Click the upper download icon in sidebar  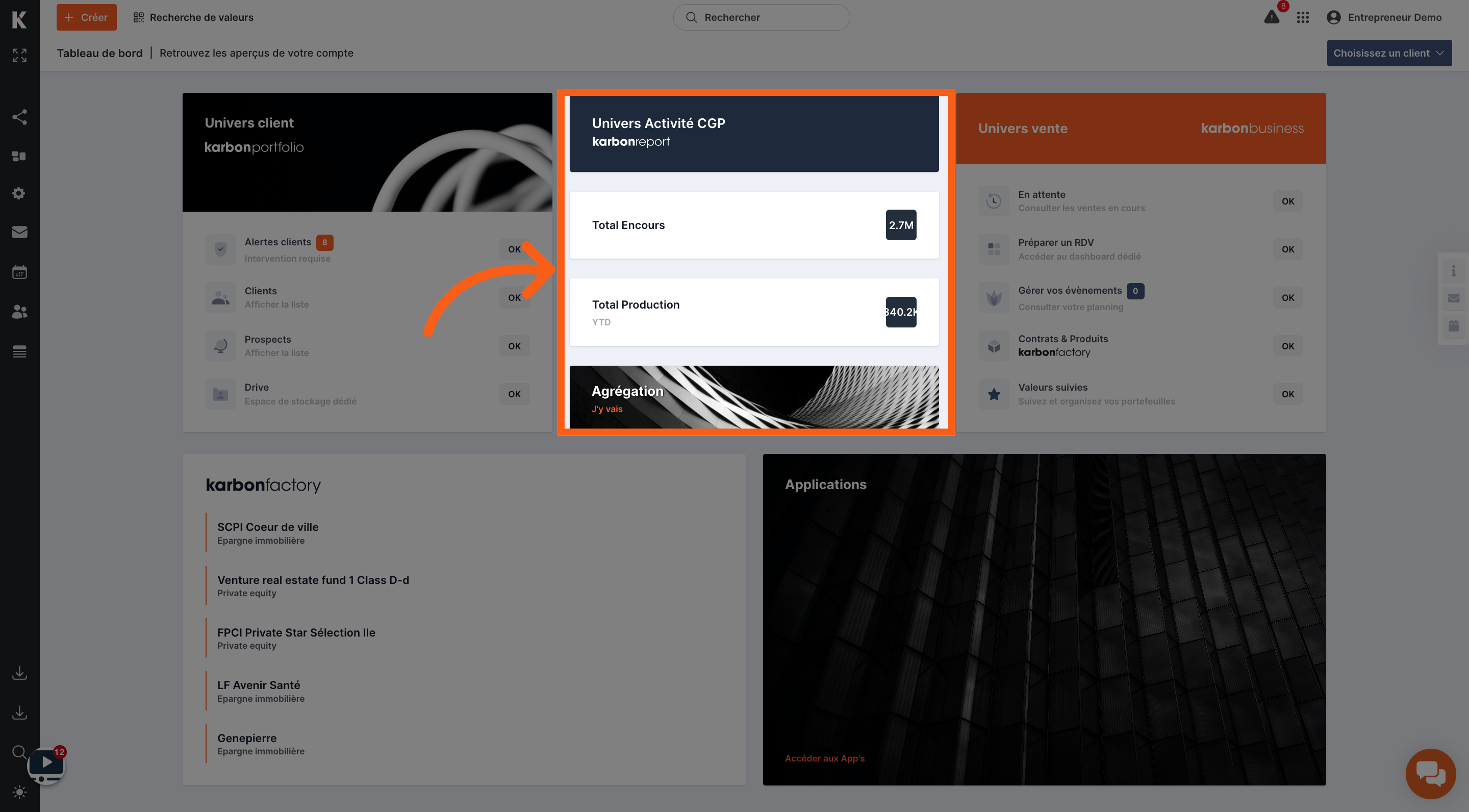tap(19, 673)
